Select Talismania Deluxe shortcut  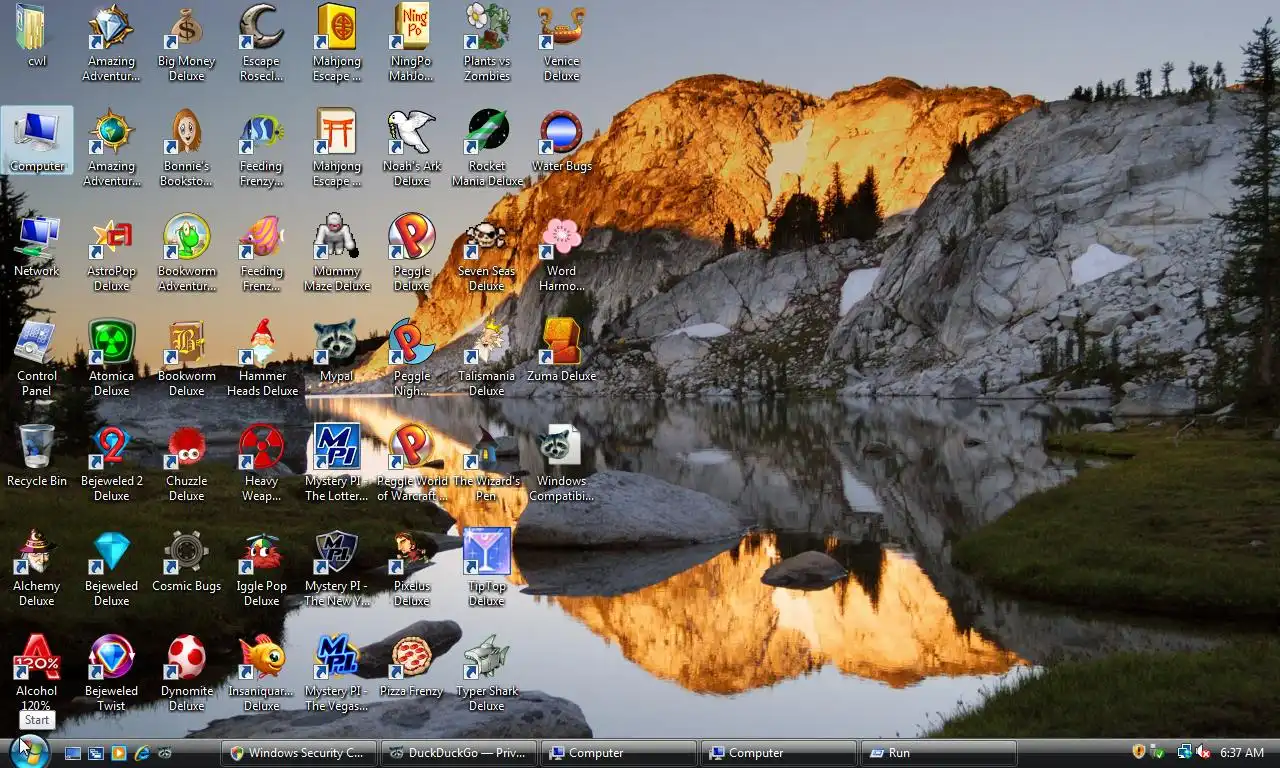tap(487, 358)
